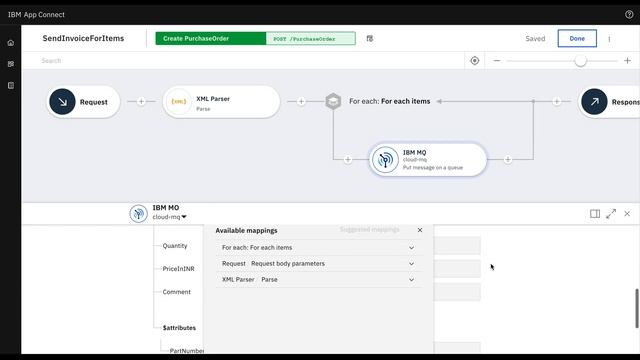Select the Response node icon
The image size is (640, 360).
click(x=594, y=102)
